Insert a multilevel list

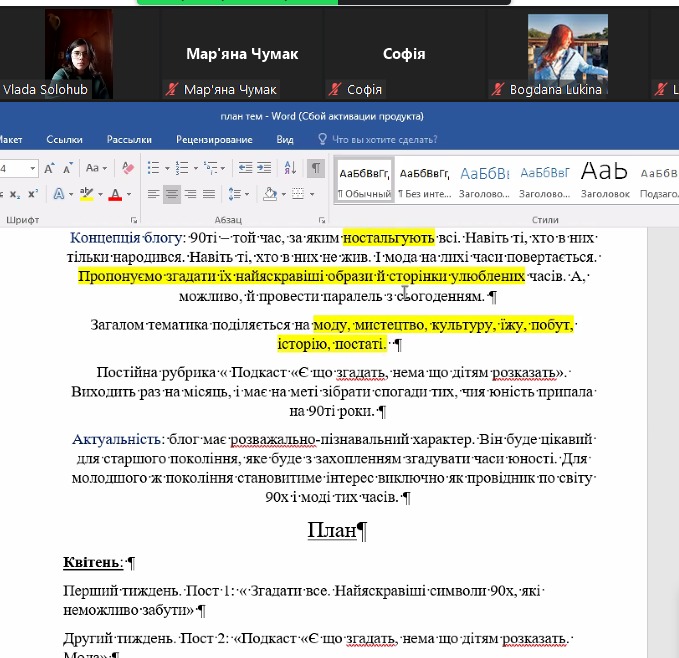point(210,168)
